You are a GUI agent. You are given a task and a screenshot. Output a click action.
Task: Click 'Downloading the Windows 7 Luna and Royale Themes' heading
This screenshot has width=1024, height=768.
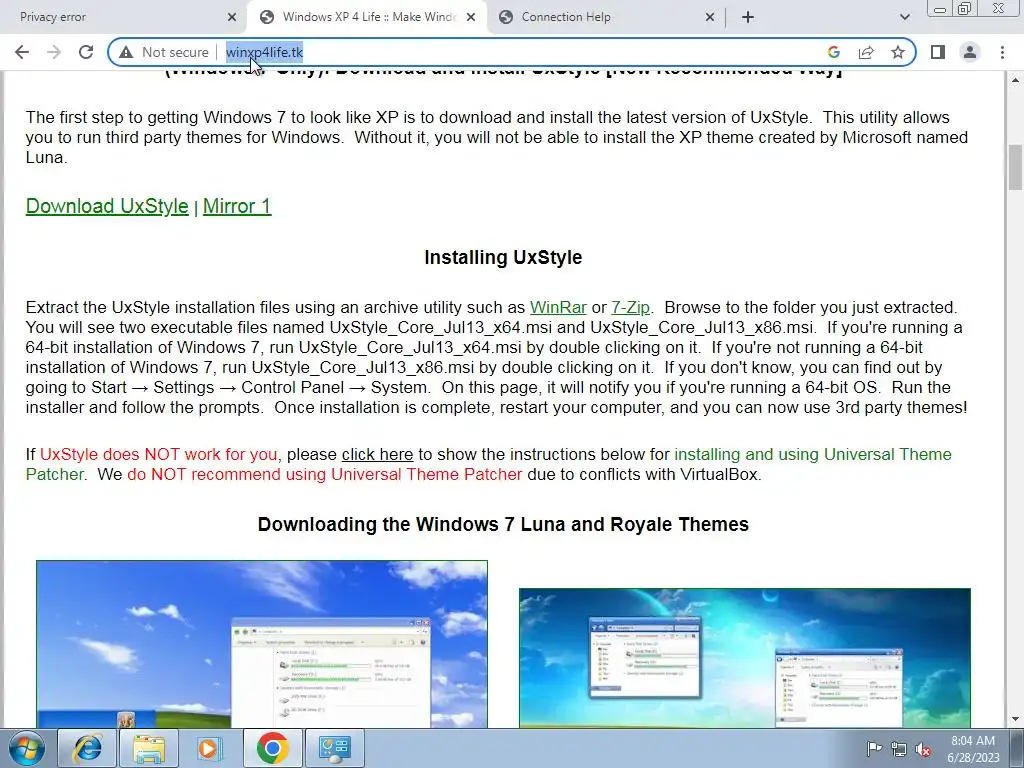coord(503,524)
